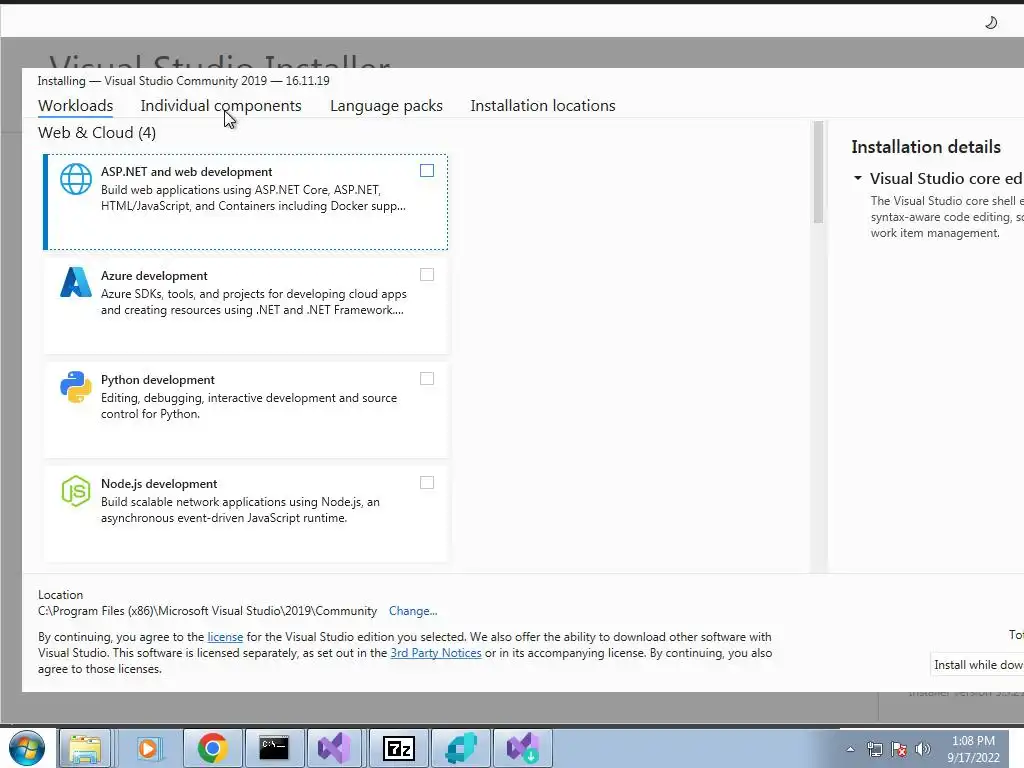Click the installation path text under Location
The height and width of the screenshot is (768, 1024).
(207, 611)
